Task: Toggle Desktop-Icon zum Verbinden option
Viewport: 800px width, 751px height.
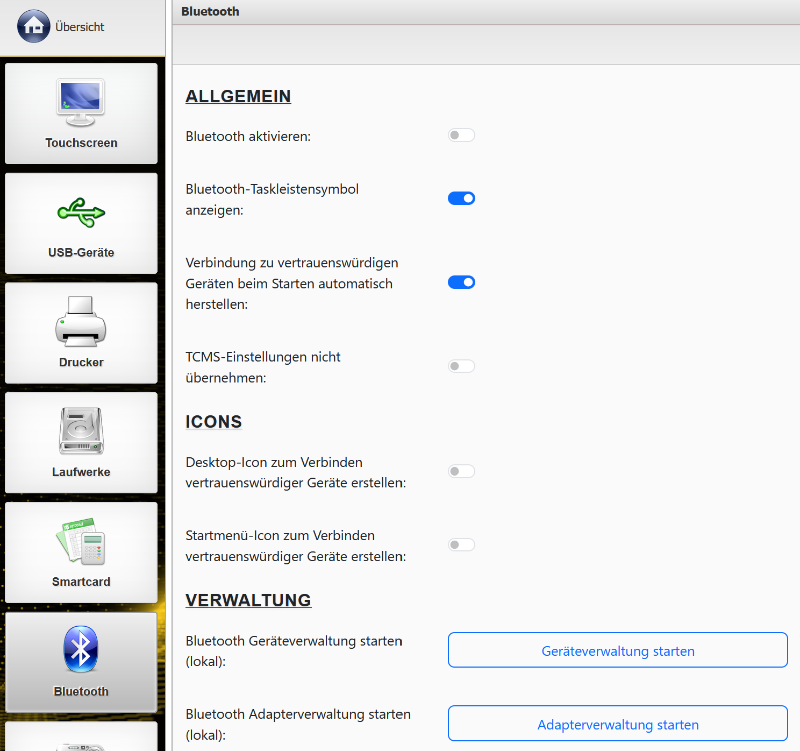Action: click(461, 471)
